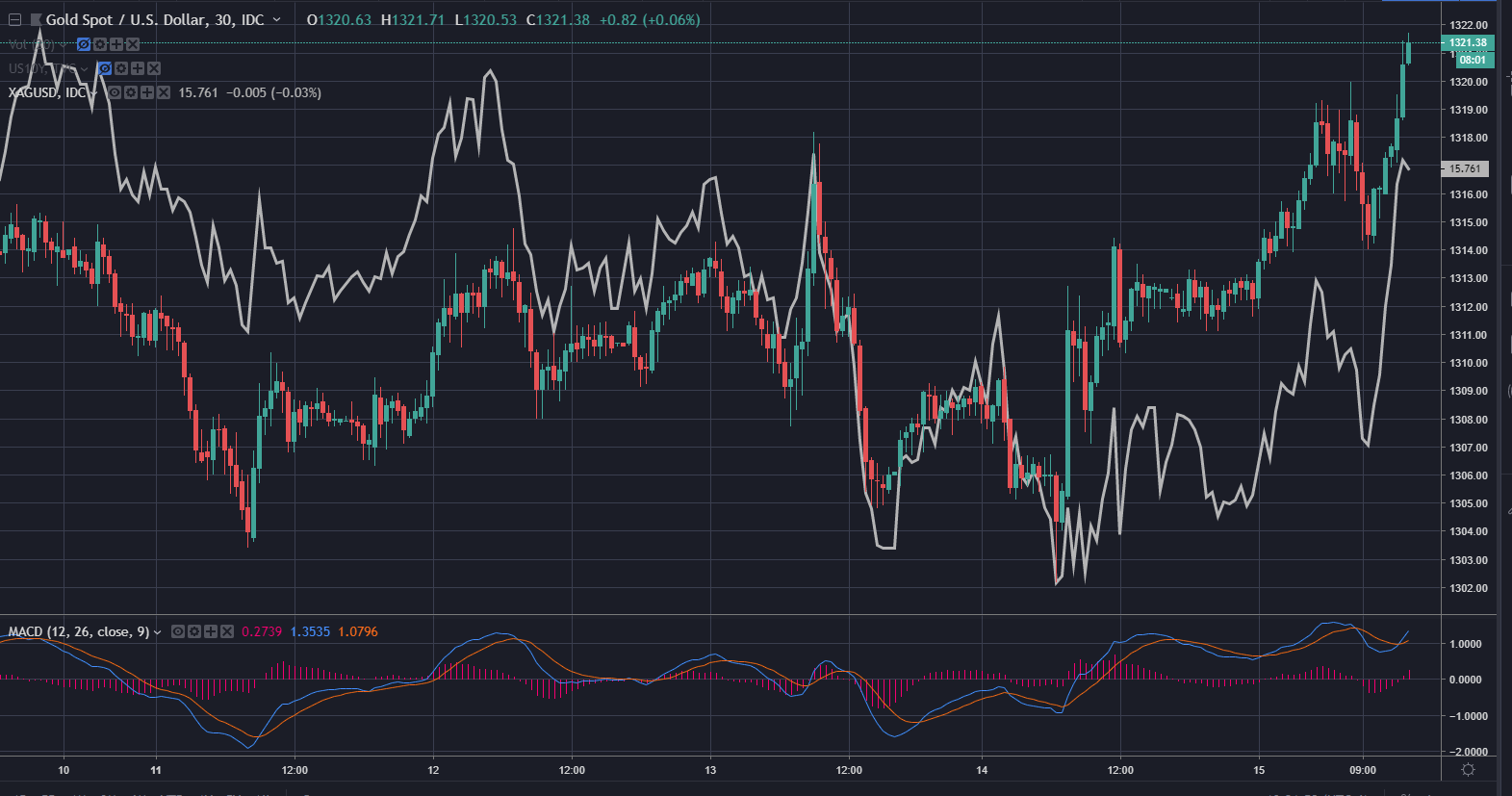Click the open value O1320.63
This screenshot has height=796, width=1512.
tap(339, 19)
